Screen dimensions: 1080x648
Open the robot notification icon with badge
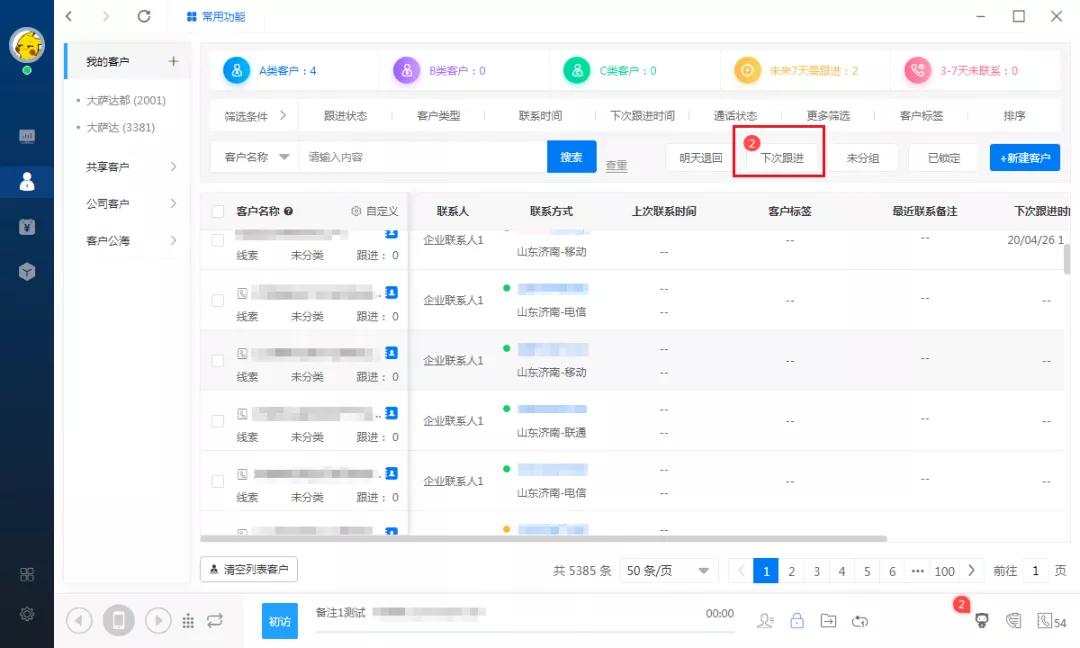click(x=982, y=620)
